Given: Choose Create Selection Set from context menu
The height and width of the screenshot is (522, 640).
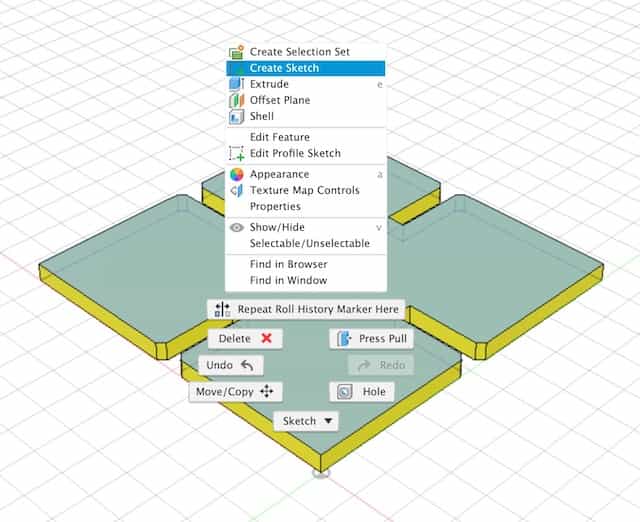Looking at the screenshot, I should click(x=305, y=52).
